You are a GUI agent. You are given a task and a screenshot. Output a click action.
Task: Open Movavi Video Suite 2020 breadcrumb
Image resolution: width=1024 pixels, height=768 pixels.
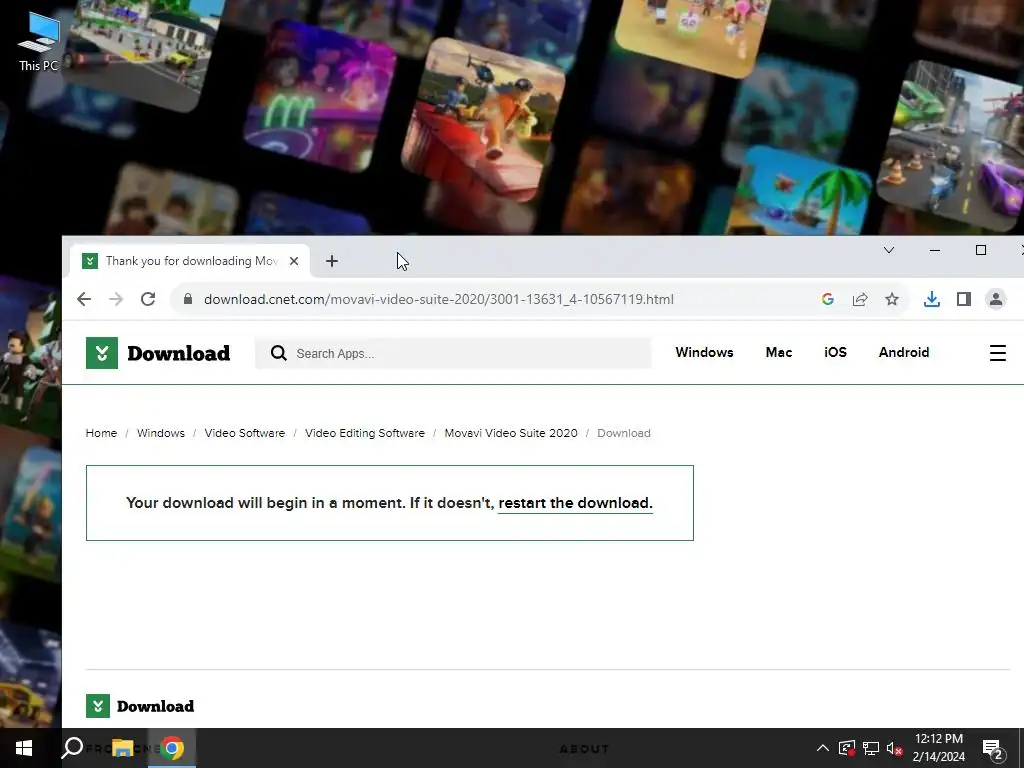click(x=511, y=433)
